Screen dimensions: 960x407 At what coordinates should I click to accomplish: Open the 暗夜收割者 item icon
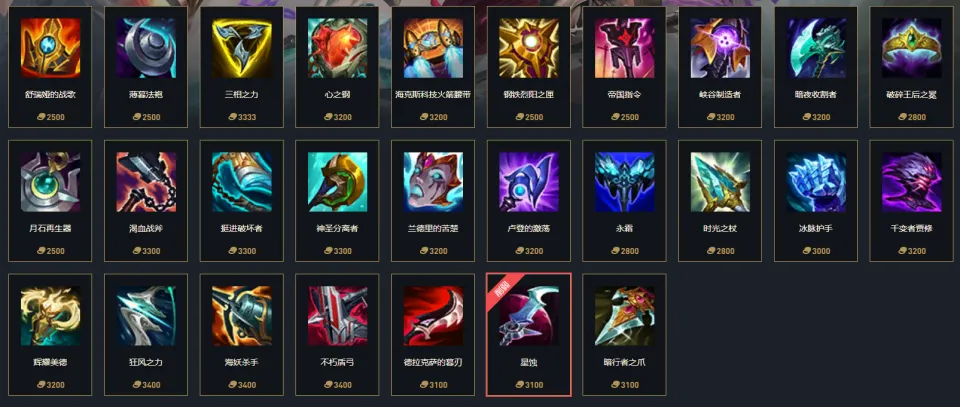coord(816,48)
